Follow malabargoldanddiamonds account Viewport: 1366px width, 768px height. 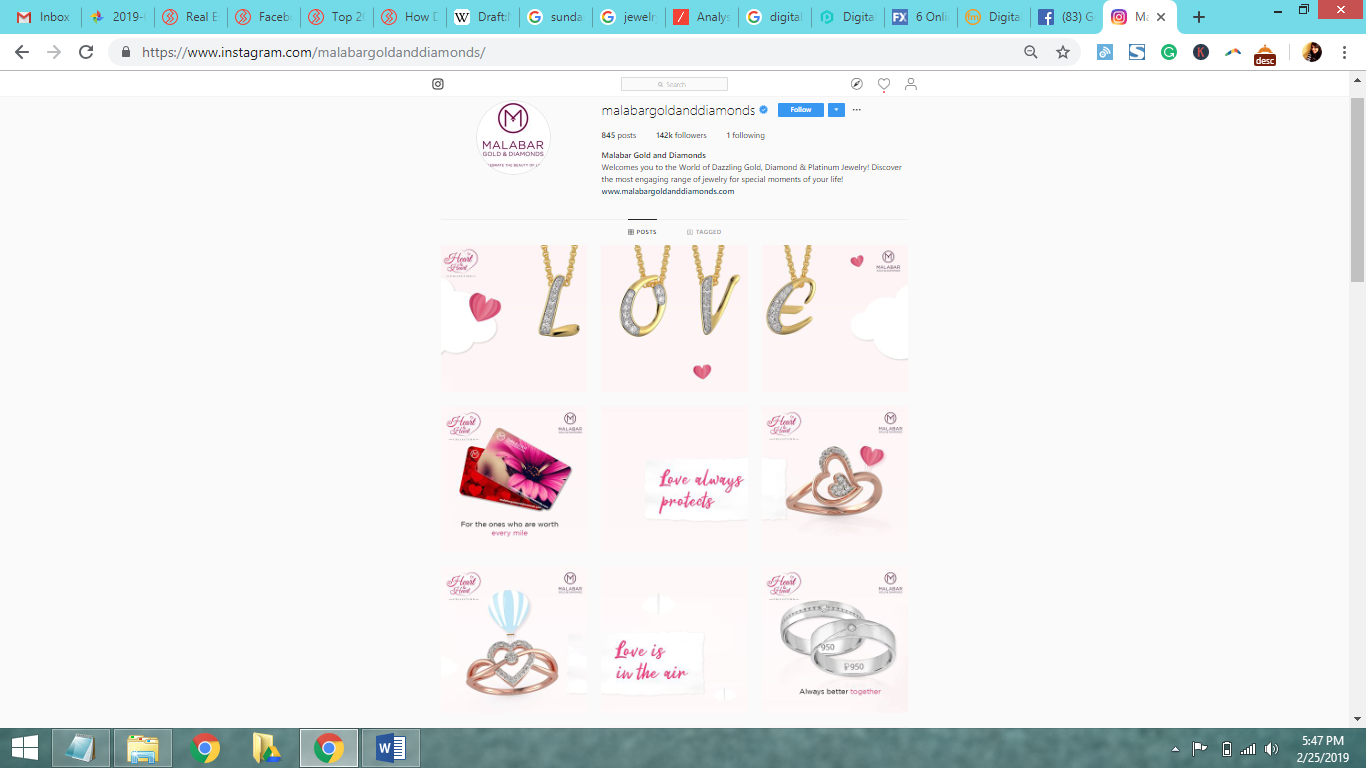point(800,110)
